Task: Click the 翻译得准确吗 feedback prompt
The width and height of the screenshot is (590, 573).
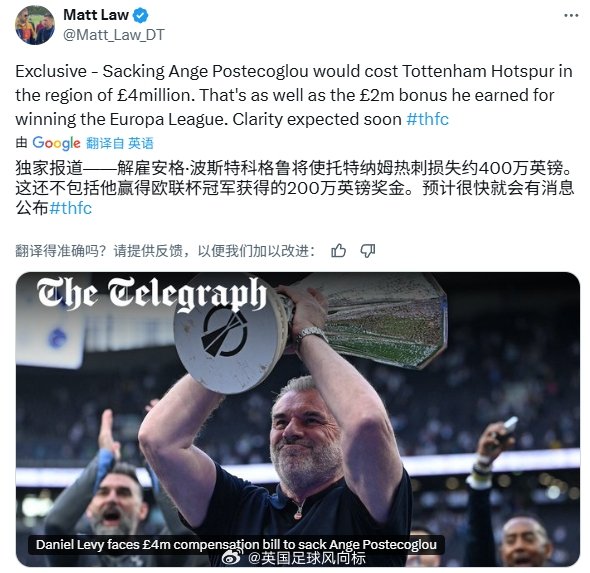Action: tap(165, 251)
